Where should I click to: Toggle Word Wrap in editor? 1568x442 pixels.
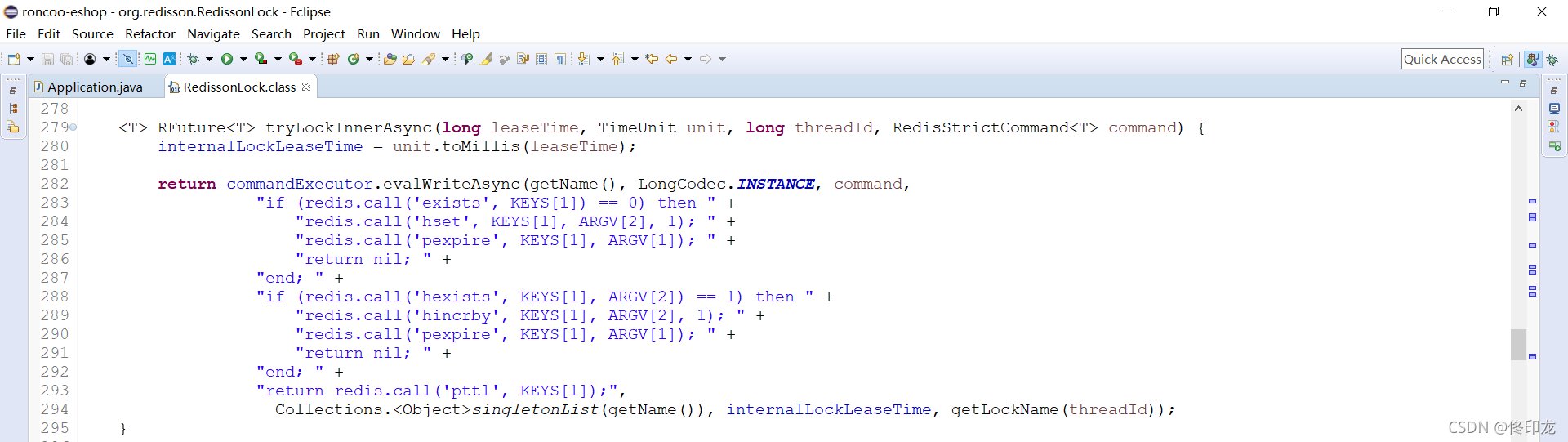click(523, 59)
